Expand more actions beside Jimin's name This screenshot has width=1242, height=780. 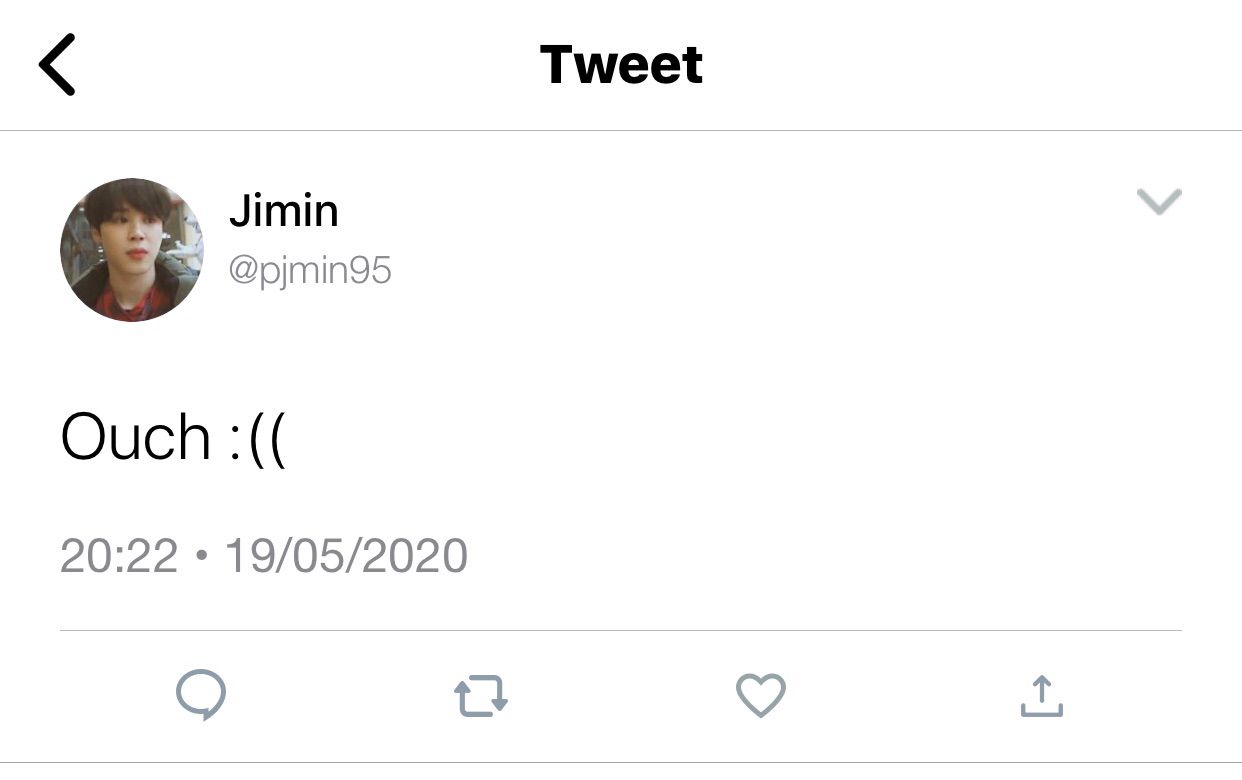[x=1160, y=202]
